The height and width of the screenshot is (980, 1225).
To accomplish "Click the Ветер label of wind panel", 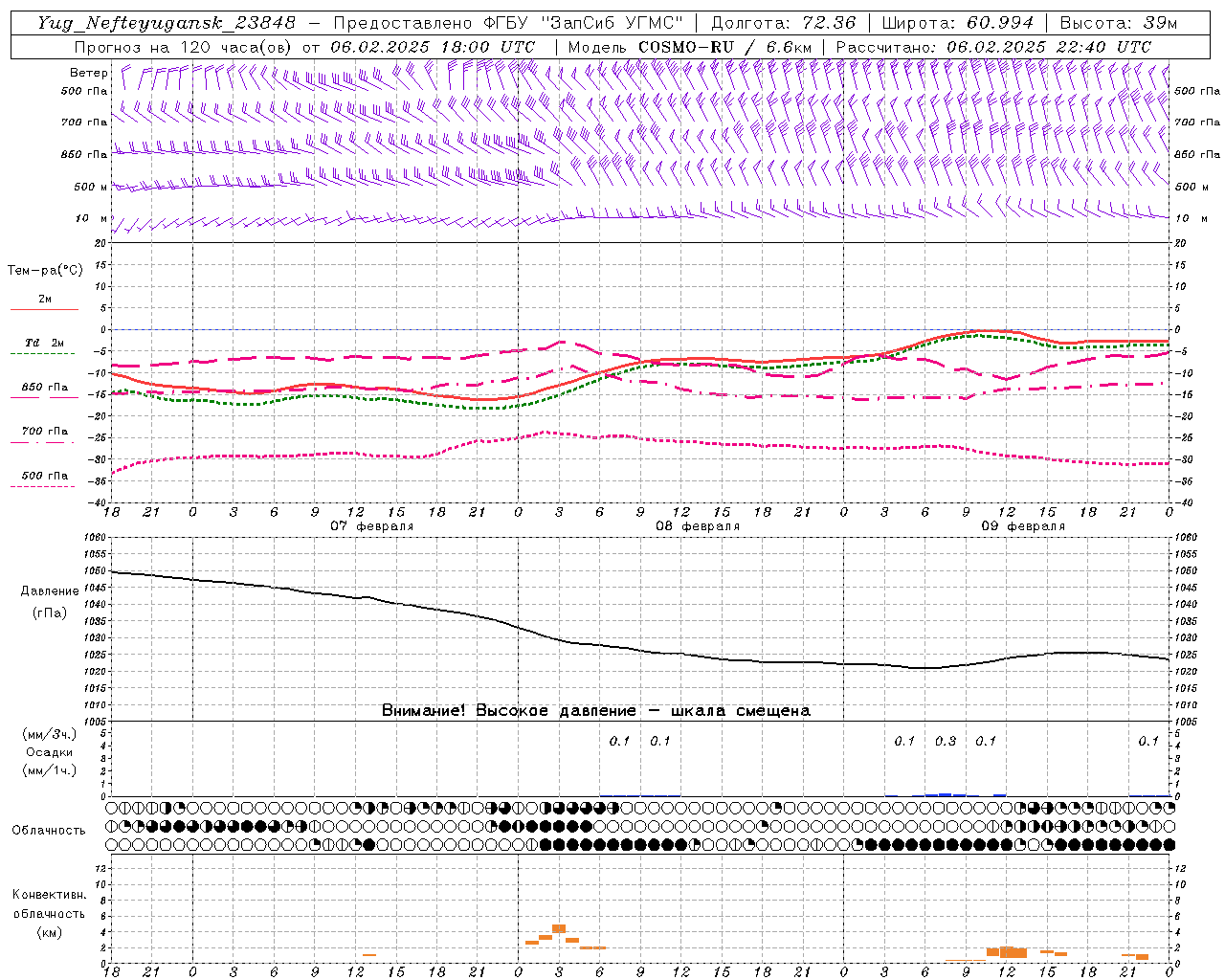I will 88,73.
